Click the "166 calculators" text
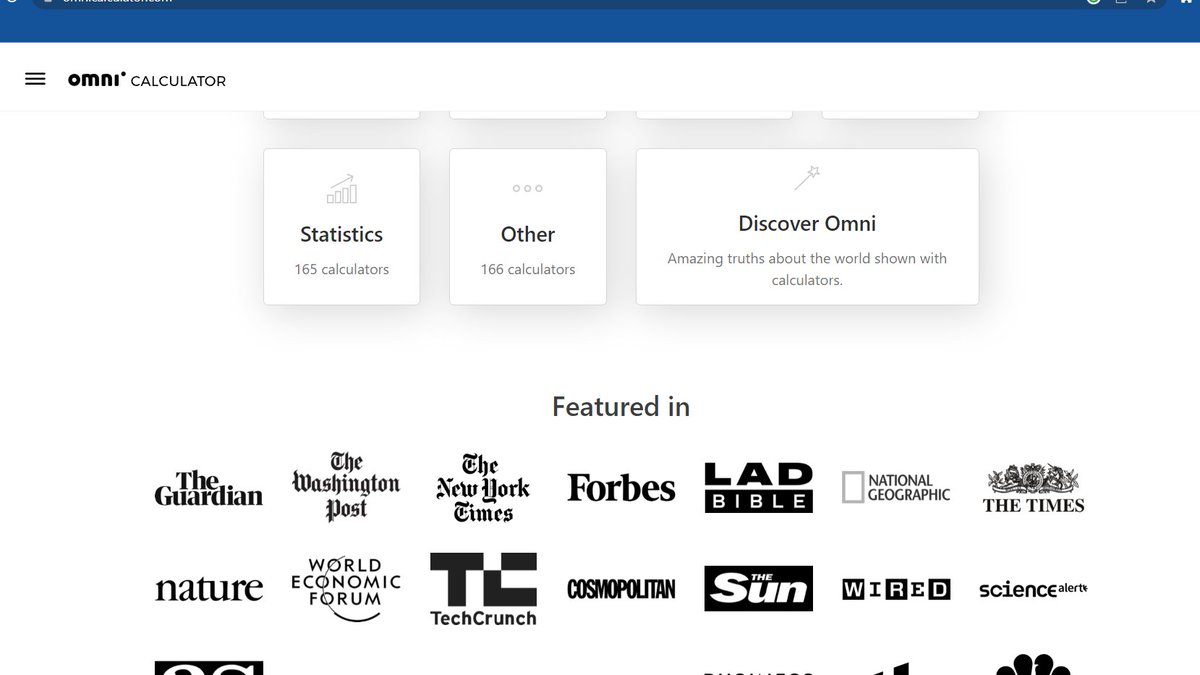 click(x=528, y=269)
